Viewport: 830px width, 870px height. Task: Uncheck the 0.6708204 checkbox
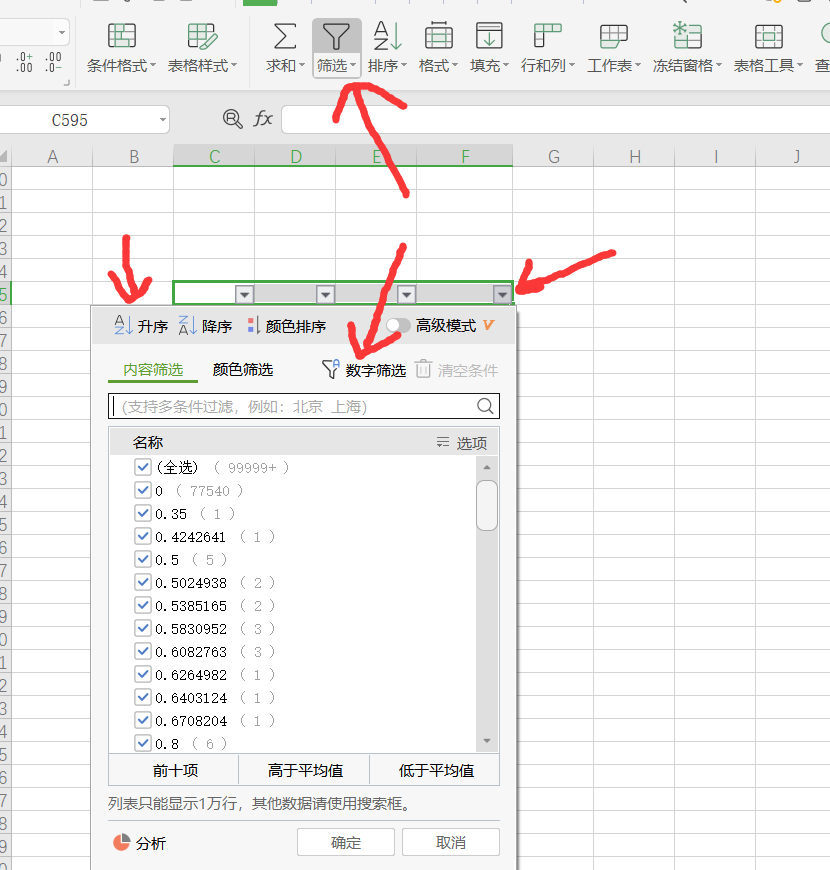(143, 720)
